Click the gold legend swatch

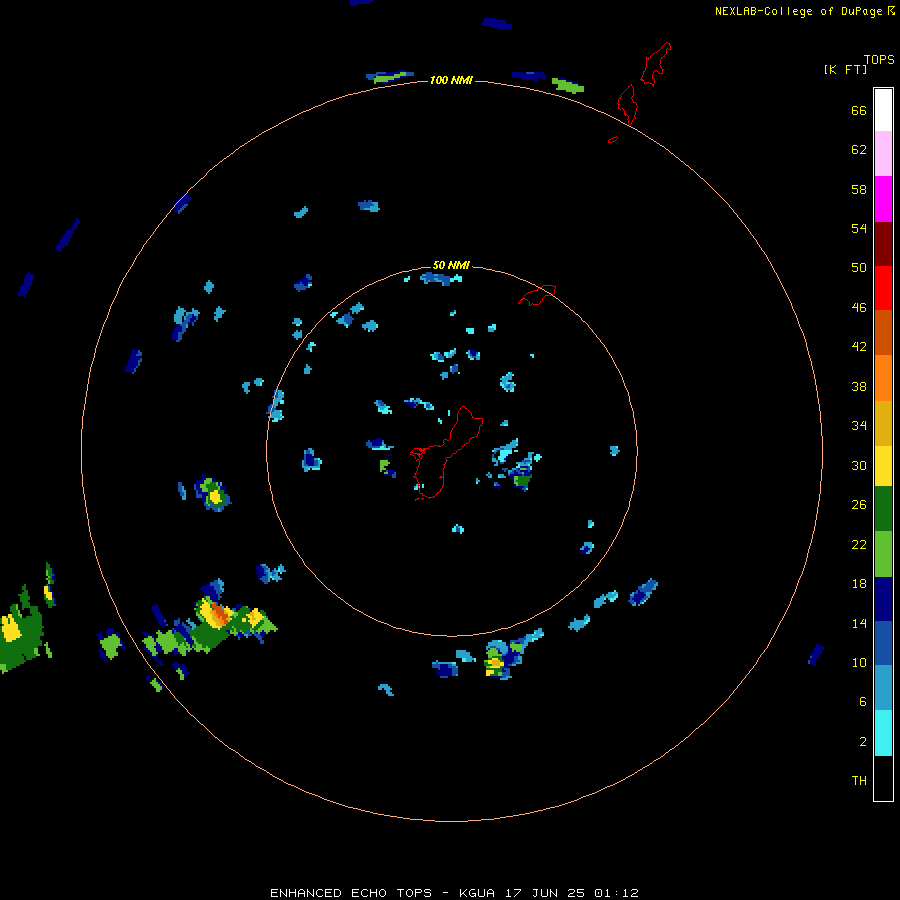(x=883, y=423)
